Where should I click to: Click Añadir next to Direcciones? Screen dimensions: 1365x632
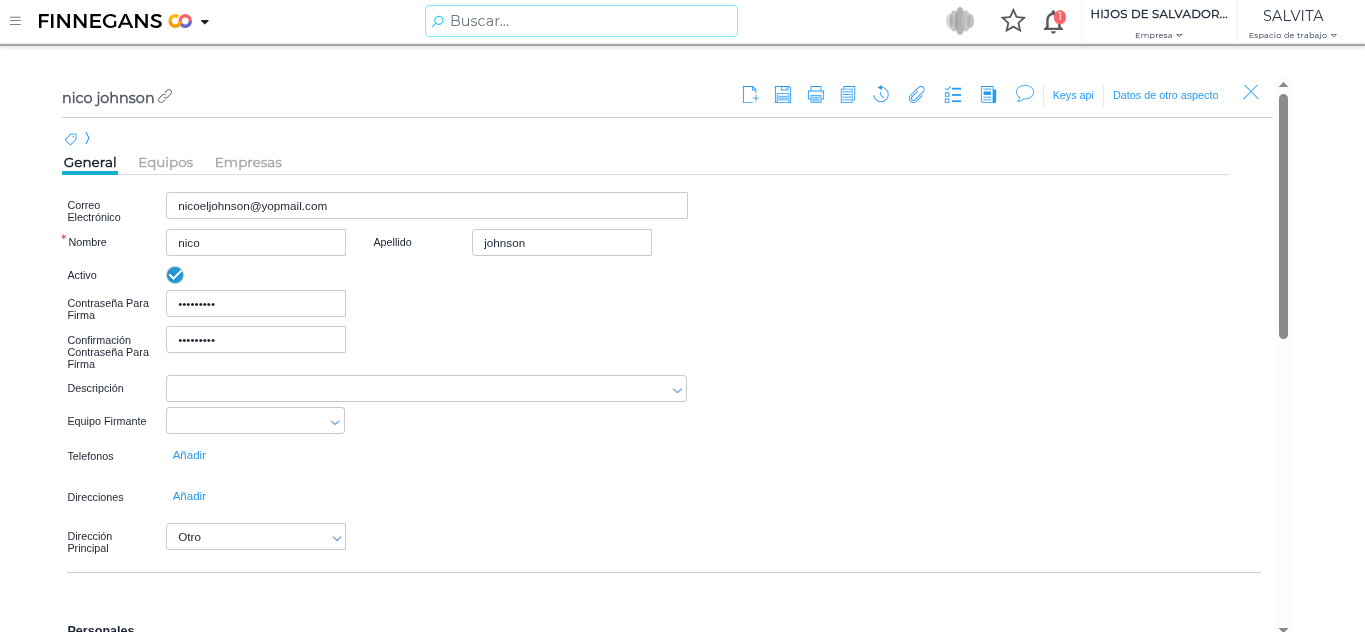pos(189,496)
